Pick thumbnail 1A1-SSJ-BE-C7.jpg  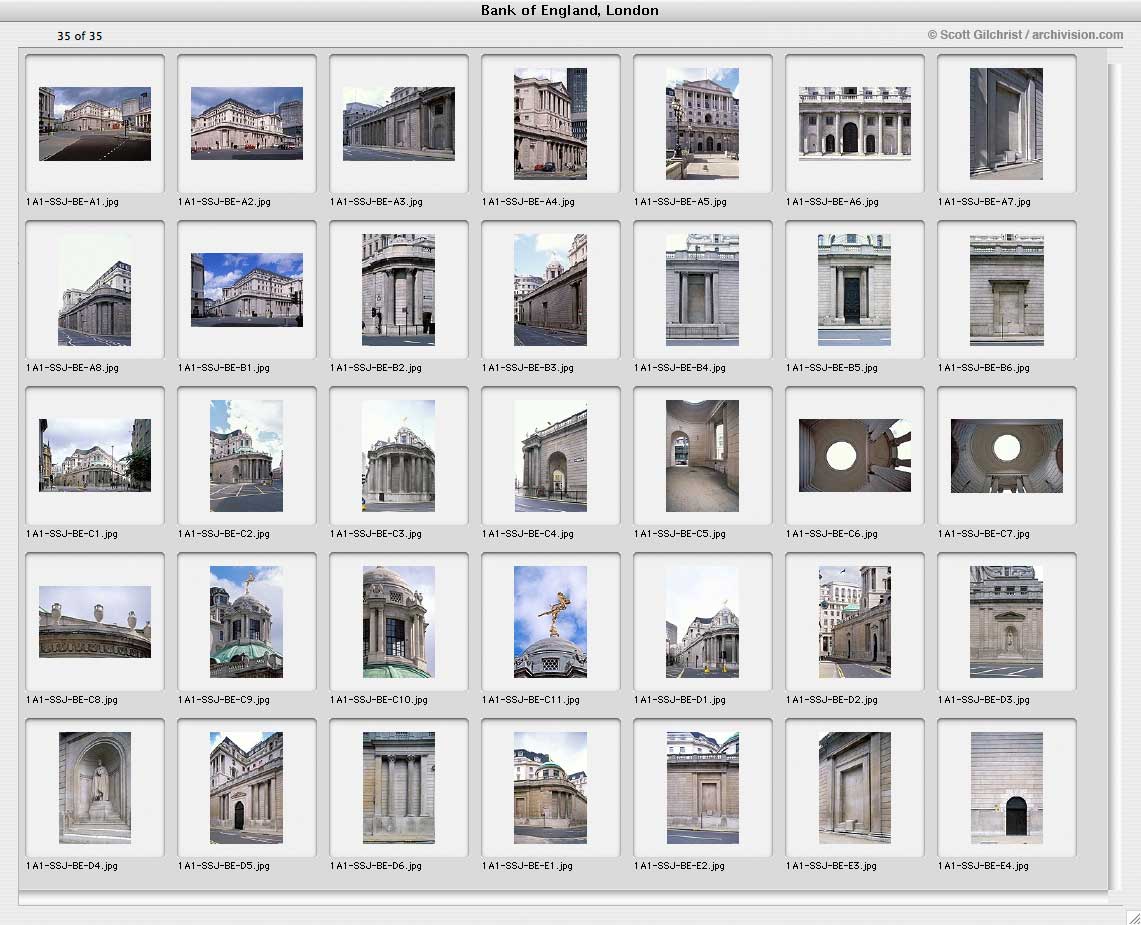(1006, 456)
